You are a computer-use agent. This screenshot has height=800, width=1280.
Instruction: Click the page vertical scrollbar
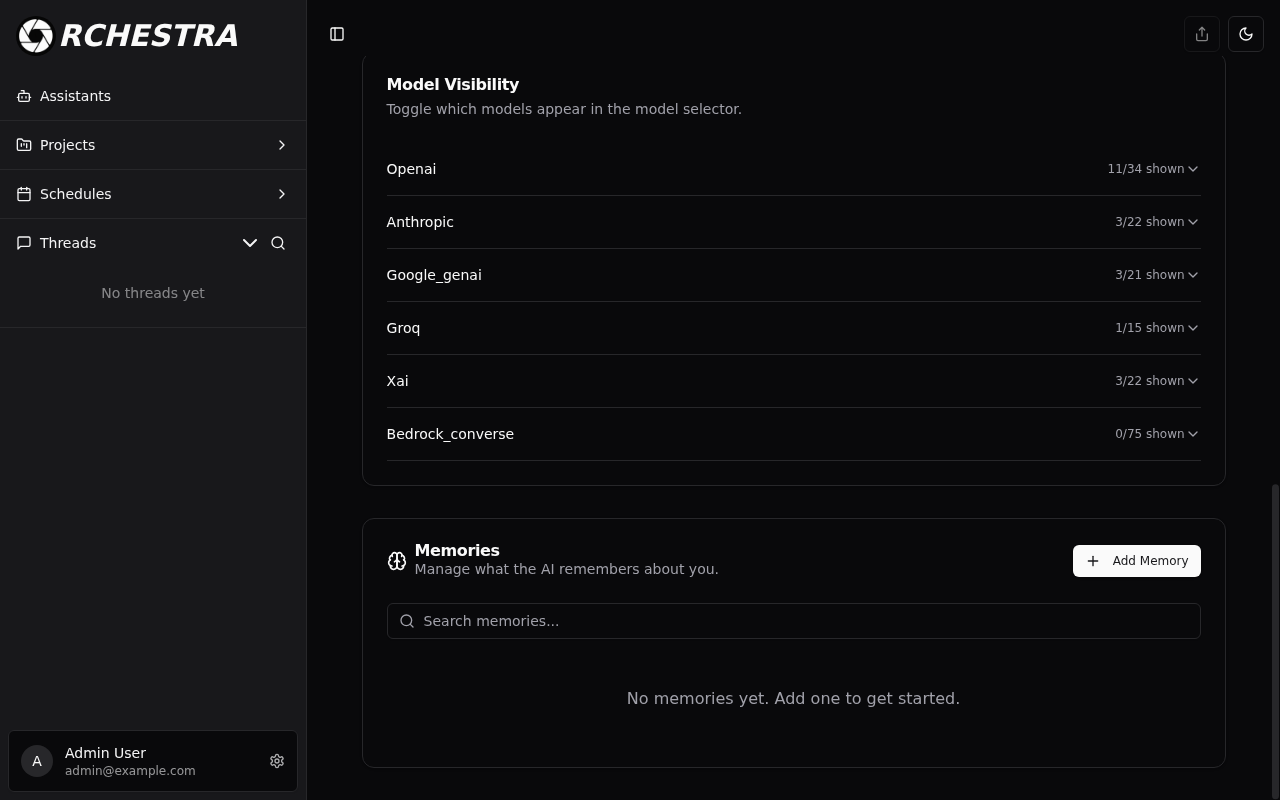1275,640
